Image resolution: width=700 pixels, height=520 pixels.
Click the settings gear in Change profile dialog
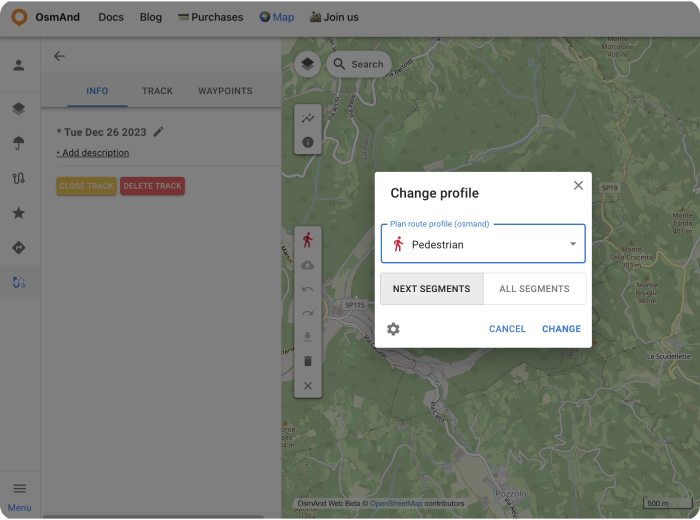[x=393, y=329]
